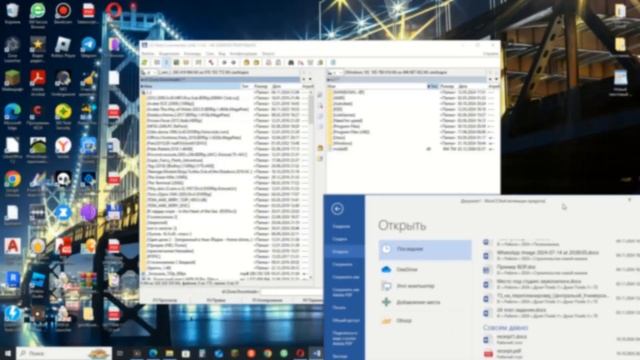Choose Сохранить как Adobe PDF in Word
This screenshot has width=640, height=360.
tap(345, 292)
